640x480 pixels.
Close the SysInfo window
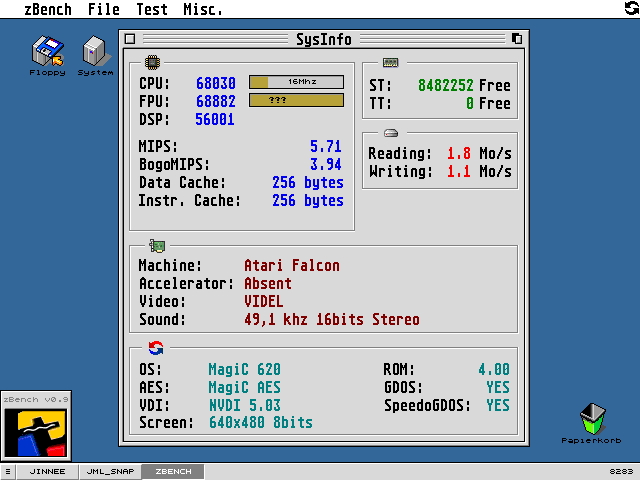(x=130, y=39)
